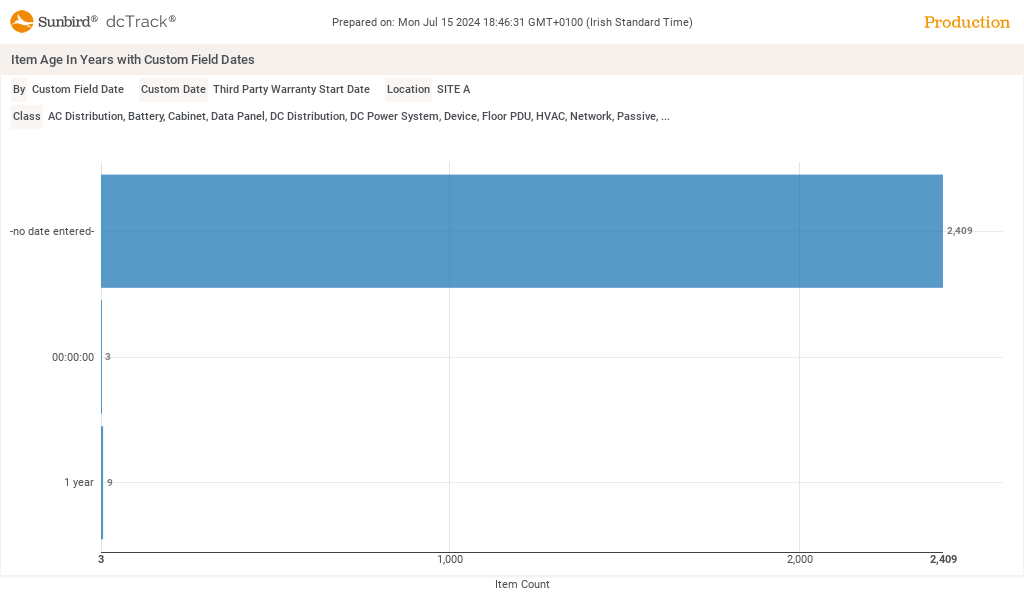Screen dimensions: 1024x602
Task: Click the Sunbird bird logo icon
Action: 22,21
